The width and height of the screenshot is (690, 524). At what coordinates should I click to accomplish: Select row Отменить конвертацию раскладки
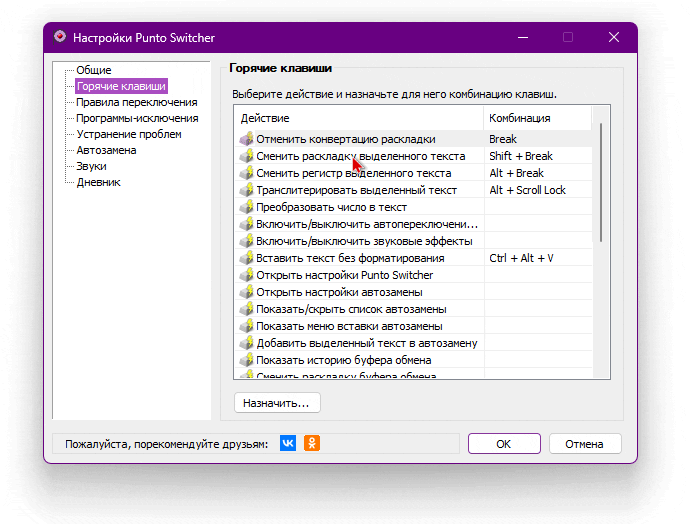tap(414, 139)
